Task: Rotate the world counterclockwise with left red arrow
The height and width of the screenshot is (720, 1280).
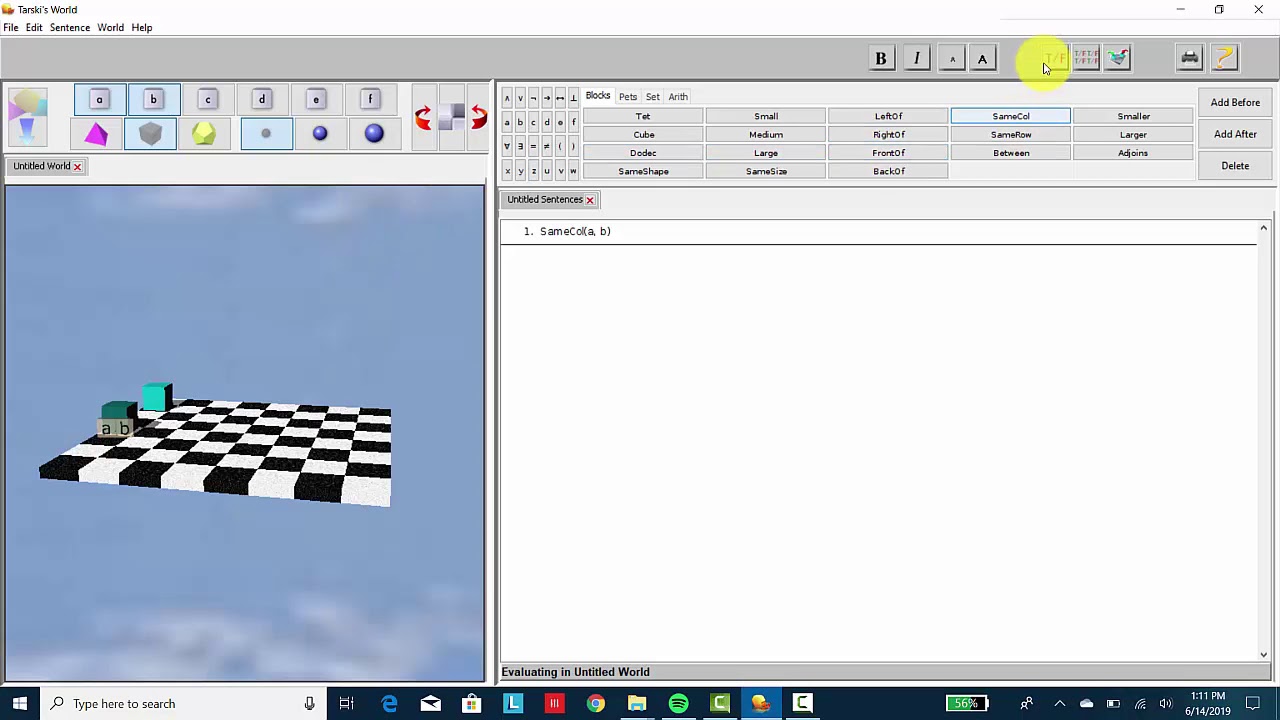Action: pyautogui.click(x=423, y=118)
